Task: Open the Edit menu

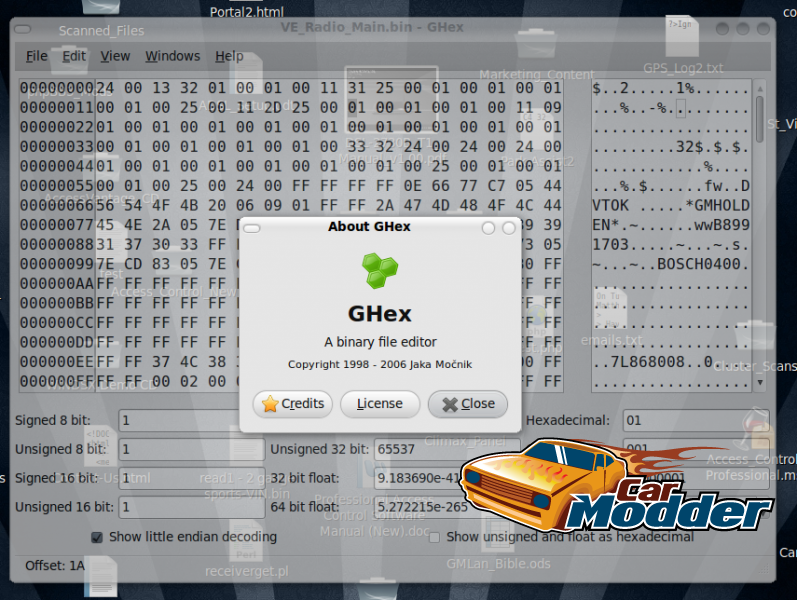Action: point(74,56)
